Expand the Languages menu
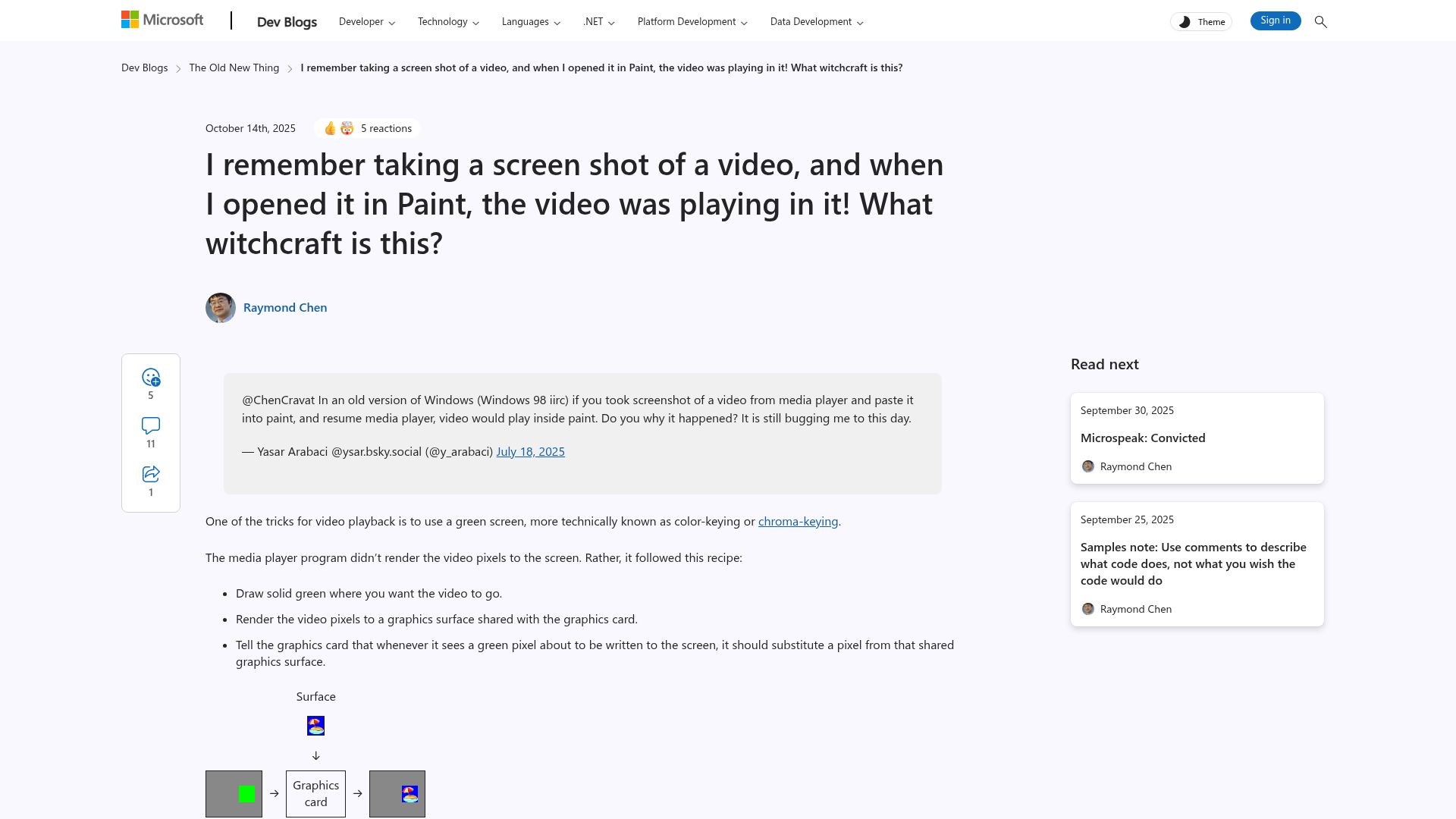The width and height of the screenshot is (1456, 819). pyautogui.click(x=531, y=22)
